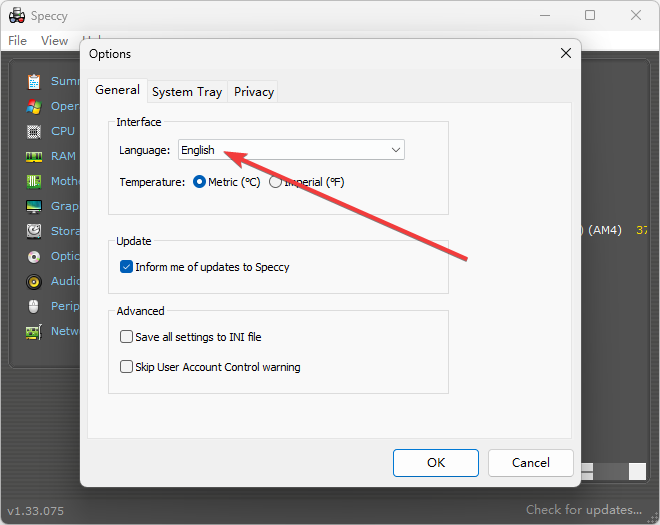Enable Skip User Account Control warning
The image size is (660, 525).
[x=210, y=367]
